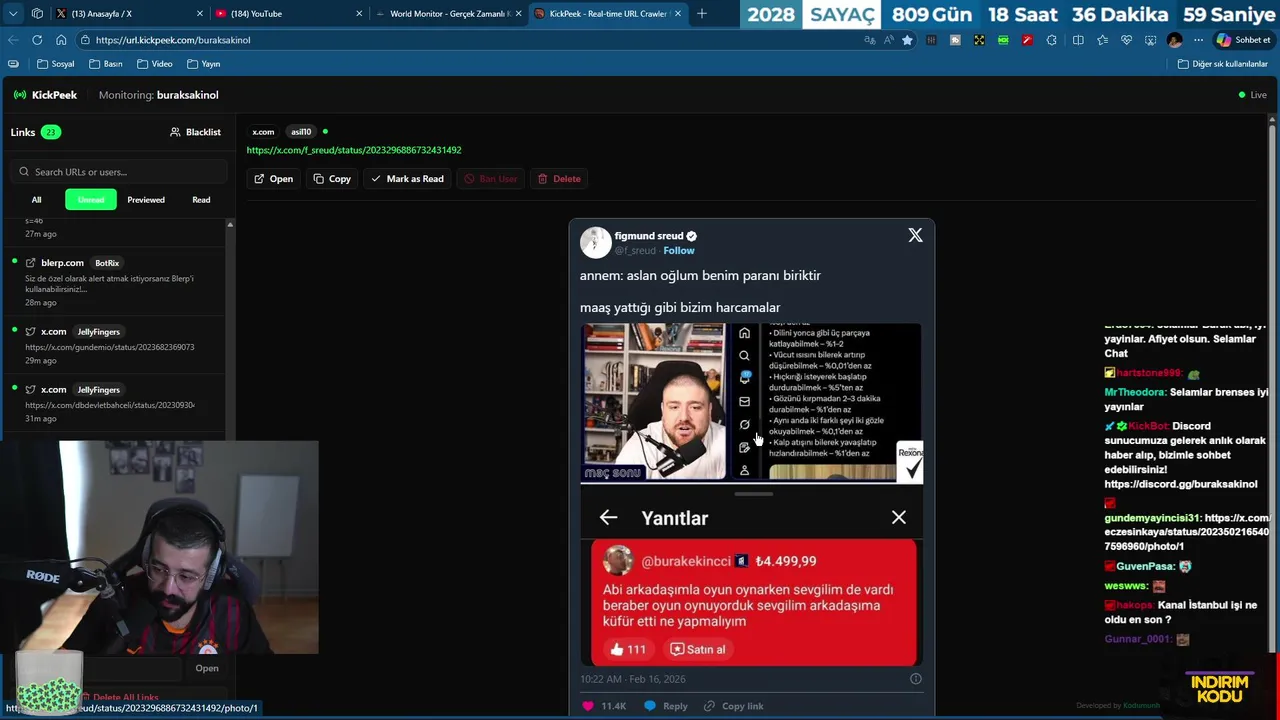Switch to the World Monitor browser tab
The height and width of the screenshot is (720, 1280).
pos(447,14)
